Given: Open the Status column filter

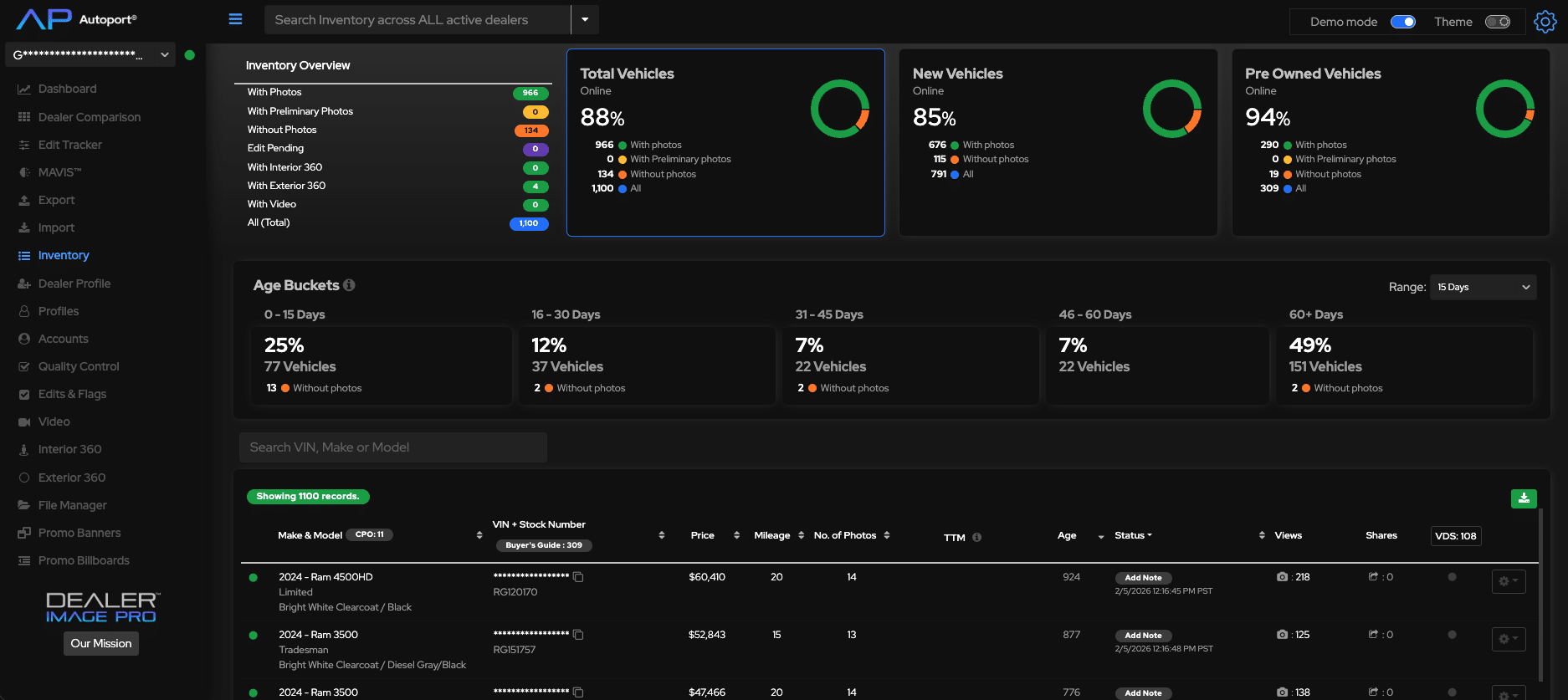Looking at the screenshot, I should 1133,535.
